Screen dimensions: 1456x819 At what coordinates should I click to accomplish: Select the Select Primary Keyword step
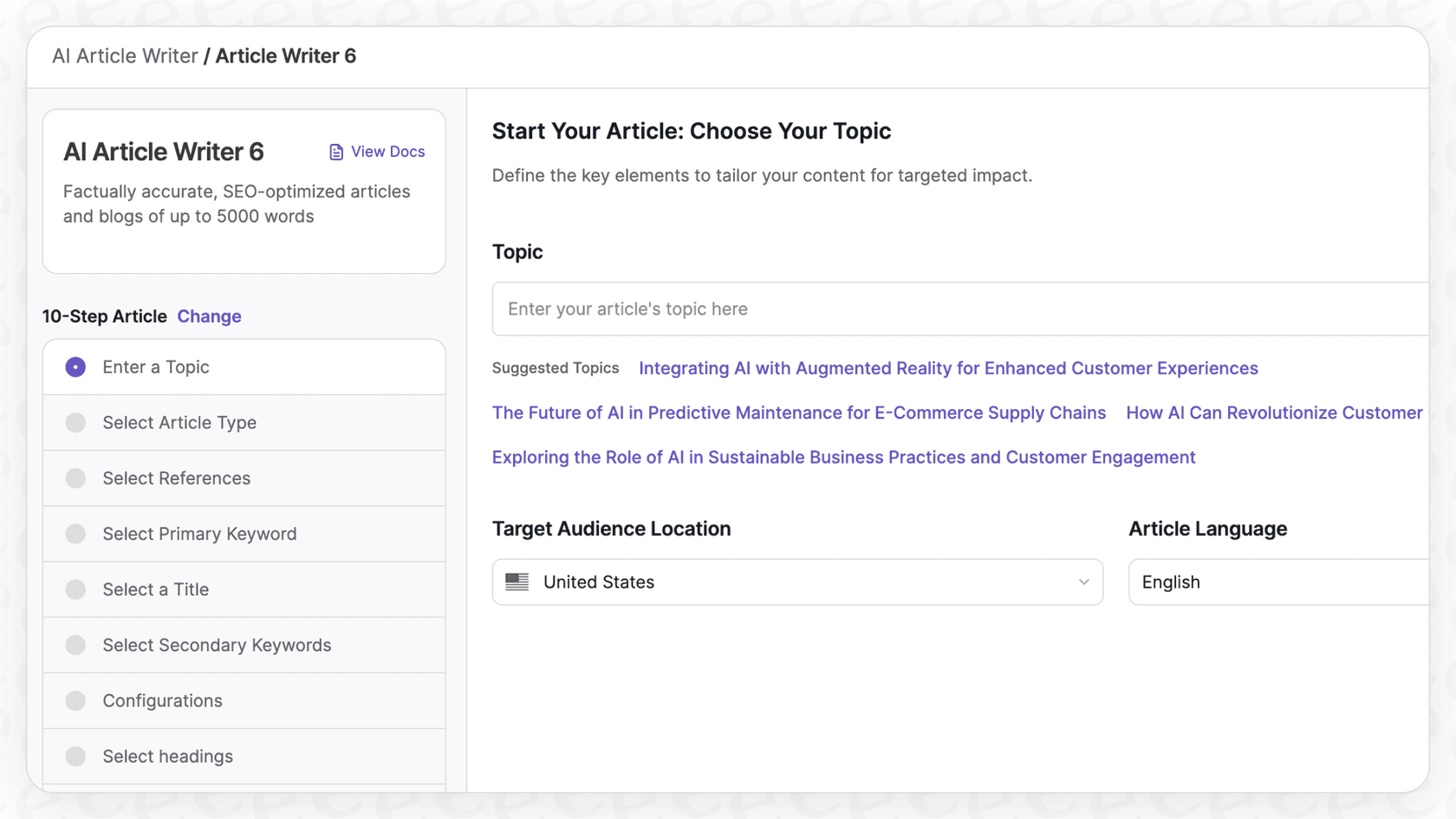75,533
